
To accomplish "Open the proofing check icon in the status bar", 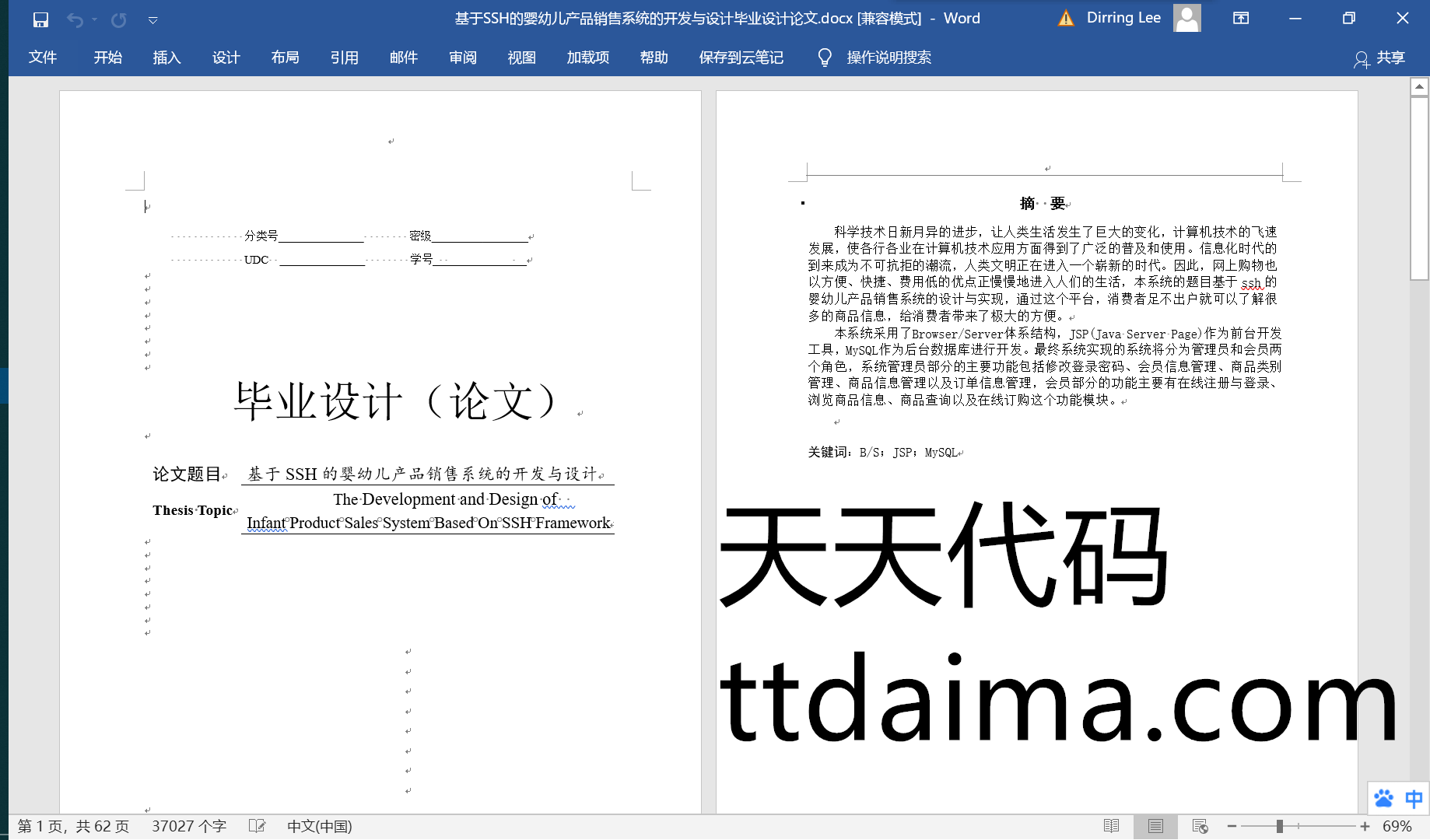I will (x=257, y=826).
